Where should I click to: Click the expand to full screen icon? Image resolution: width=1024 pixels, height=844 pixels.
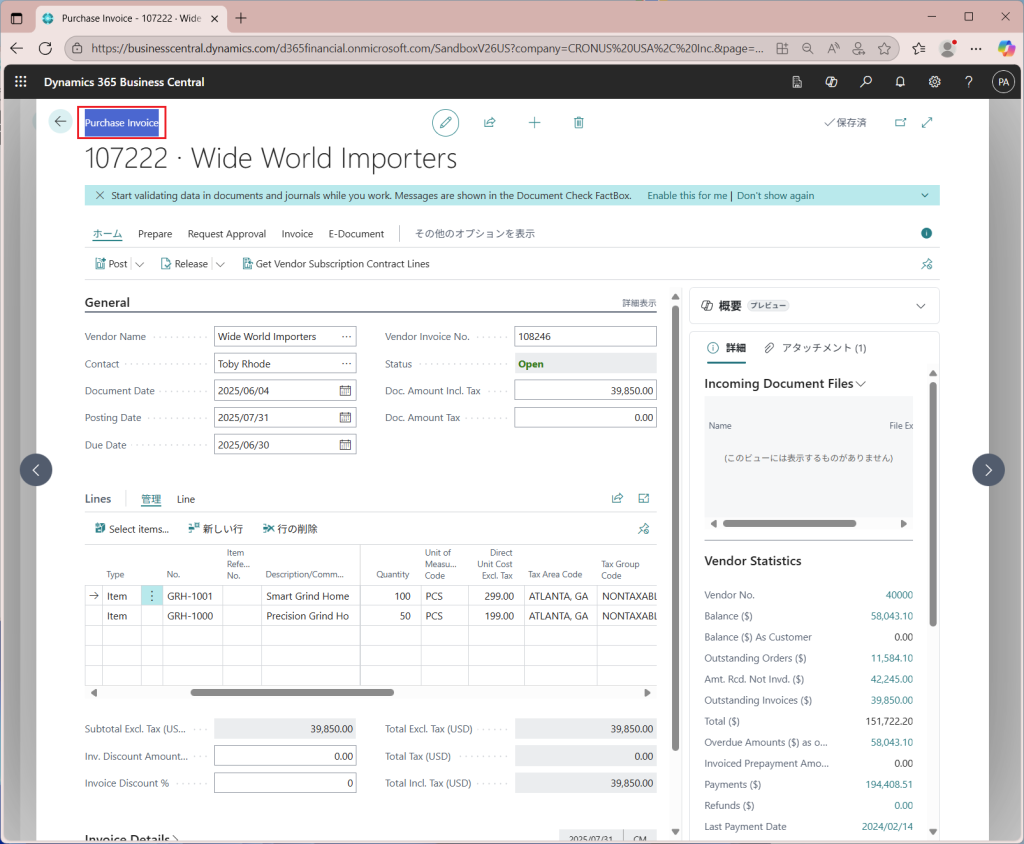pyautogui.click(x=927, y=122)
